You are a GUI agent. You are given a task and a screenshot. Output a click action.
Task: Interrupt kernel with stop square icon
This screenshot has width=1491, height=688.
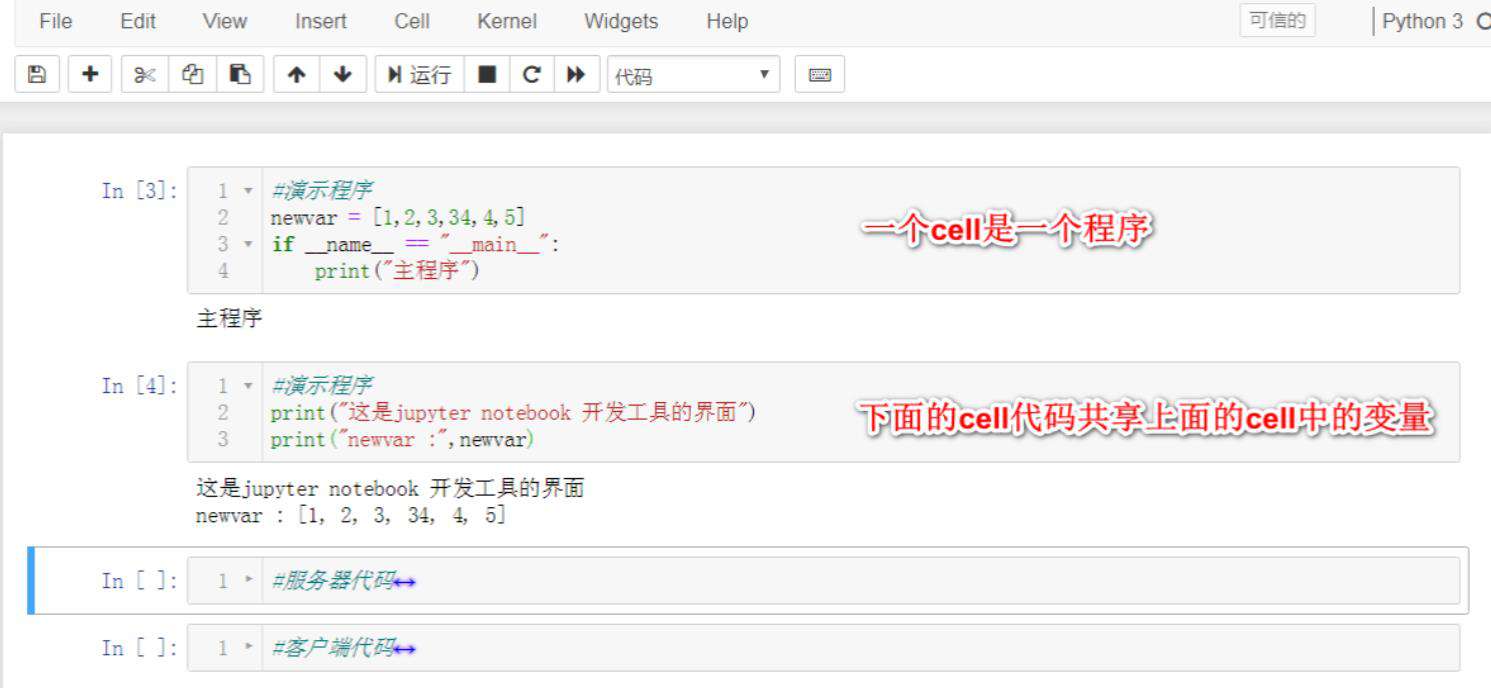tap(487, 75)
